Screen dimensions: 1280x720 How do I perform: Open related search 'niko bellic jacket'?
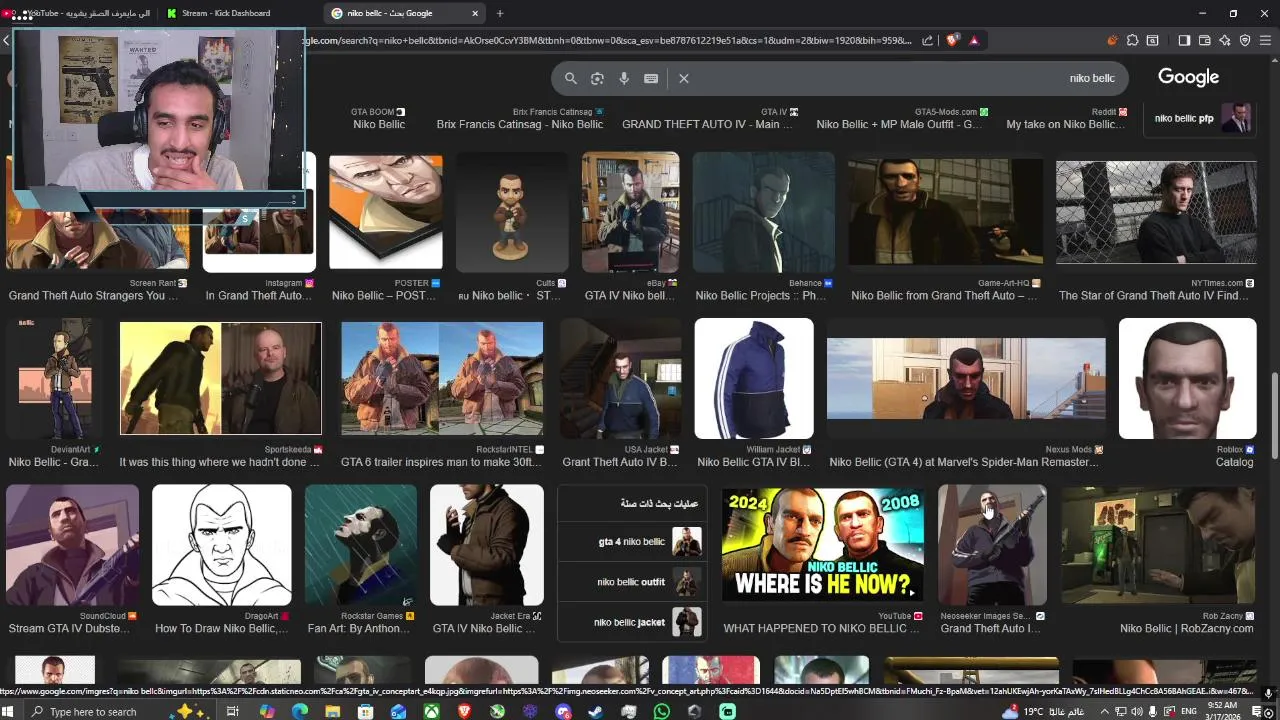click(x=631, y=622)
